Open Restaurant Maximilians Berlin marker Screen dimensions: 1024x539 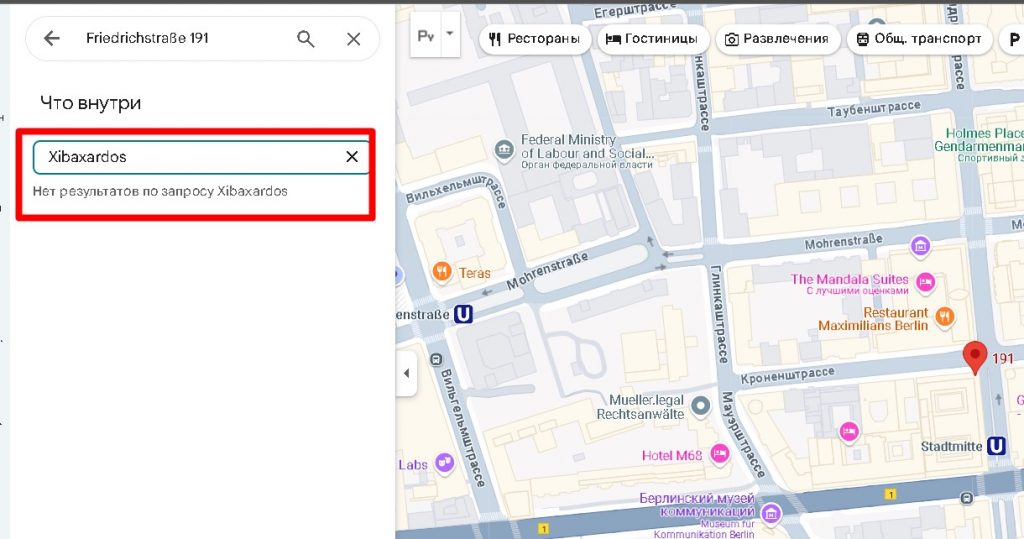(x=944, y=316)
